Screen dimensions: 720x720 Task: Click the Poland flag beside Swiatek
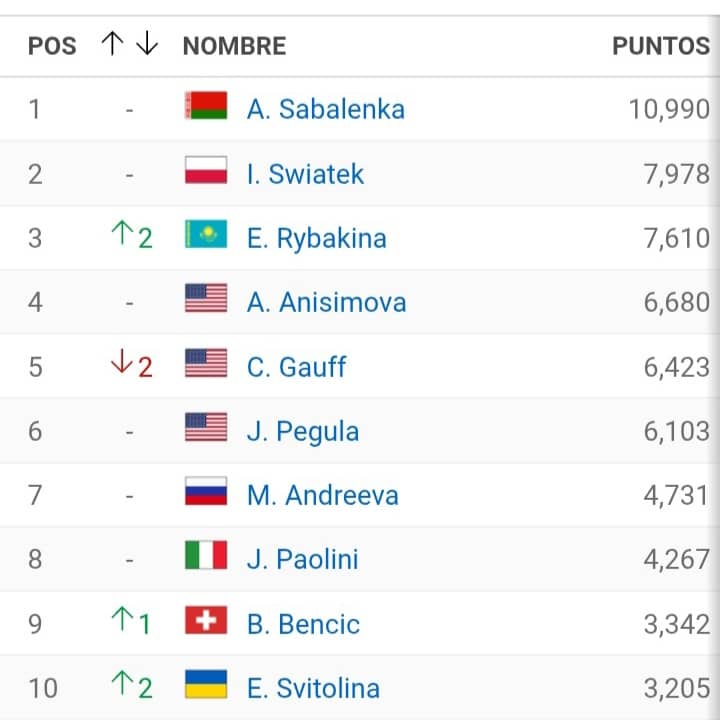206,172
